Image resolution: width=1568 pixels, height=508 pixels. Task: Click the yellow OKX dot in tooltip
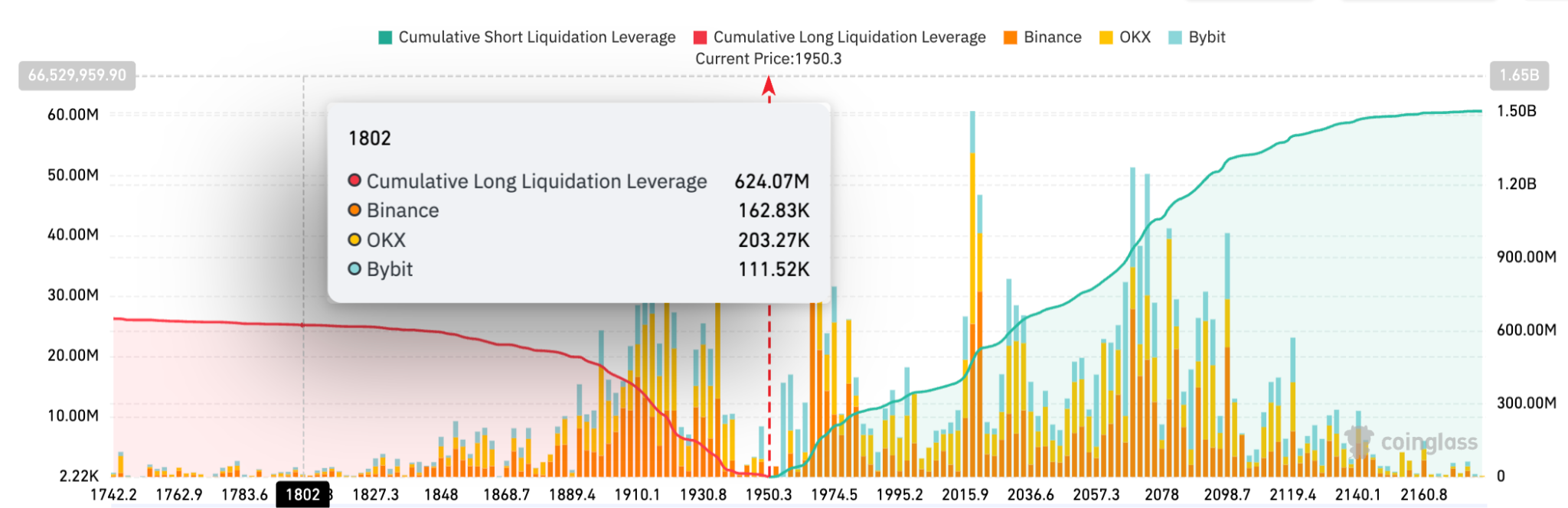click(354, 239)
